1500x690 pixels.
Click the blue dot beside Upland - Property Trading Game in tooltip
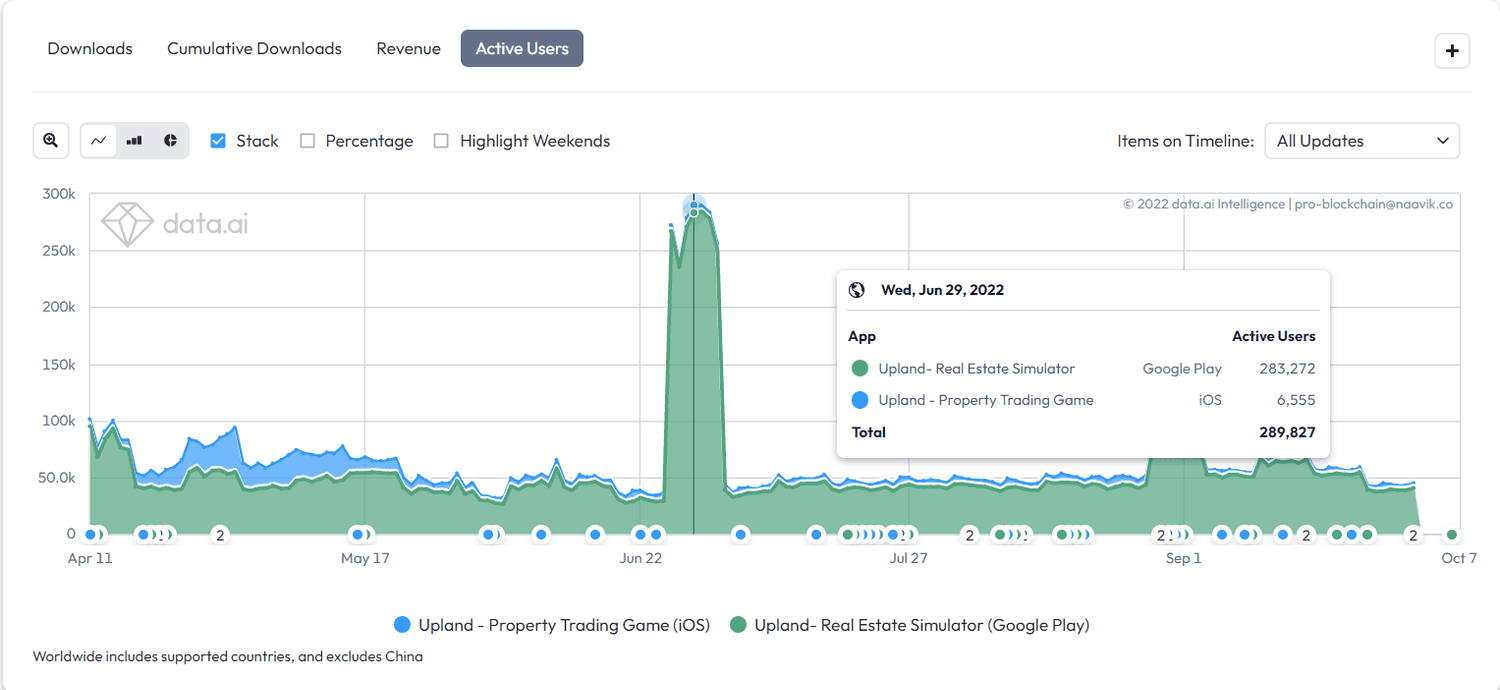860,400
